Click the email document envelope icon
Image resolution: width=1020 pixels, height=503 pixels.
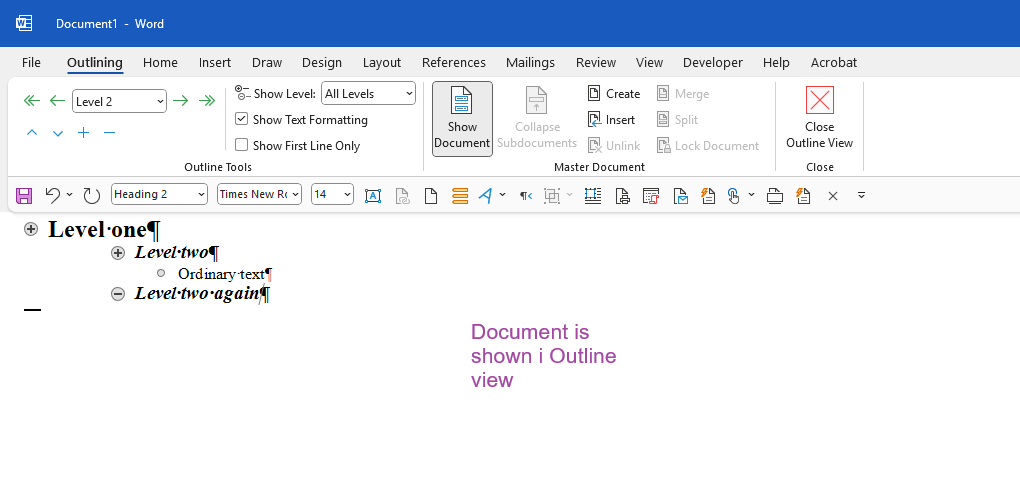(x=680, y=195)
